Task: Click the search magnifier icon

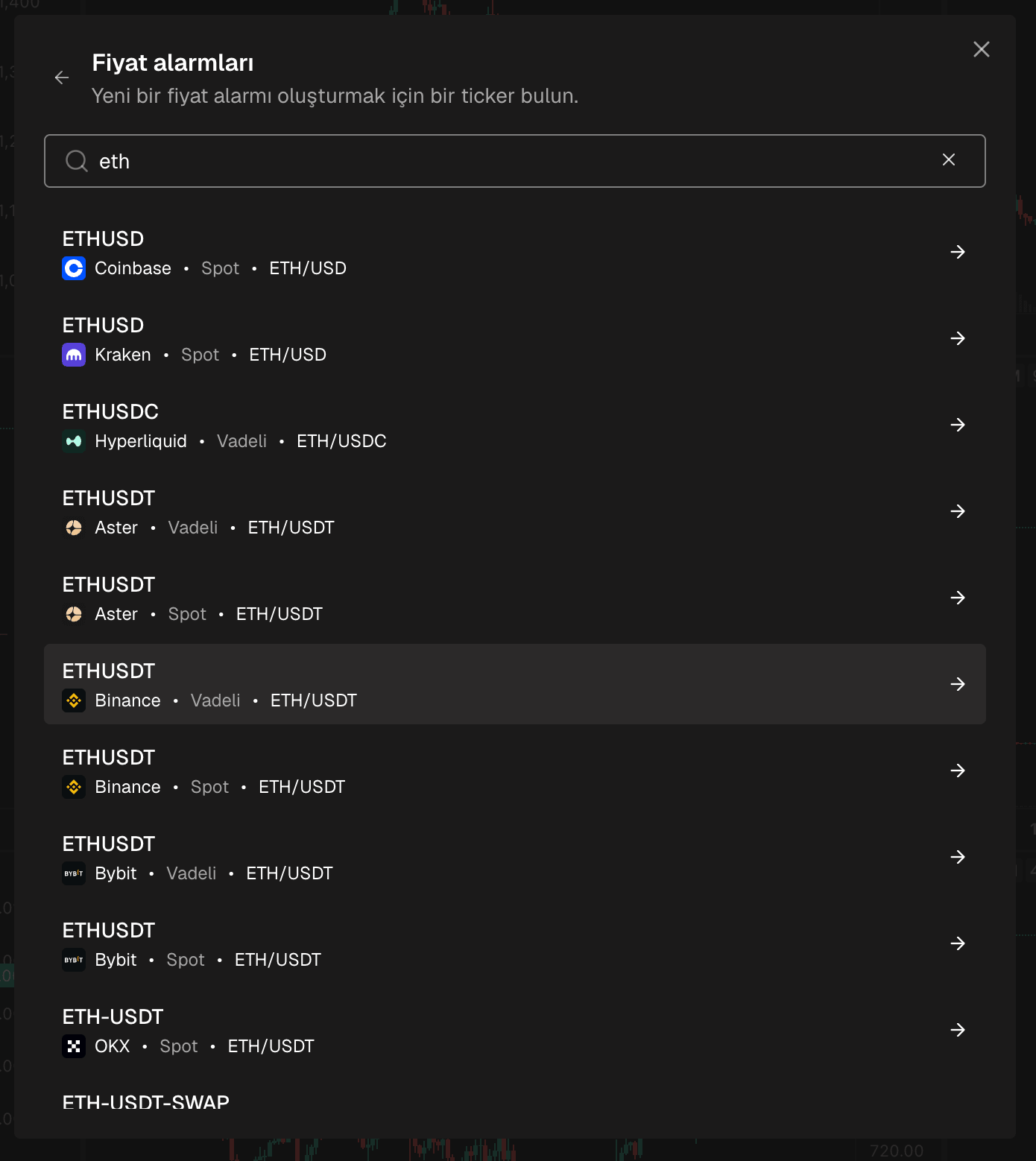Action: coord(77,160)
